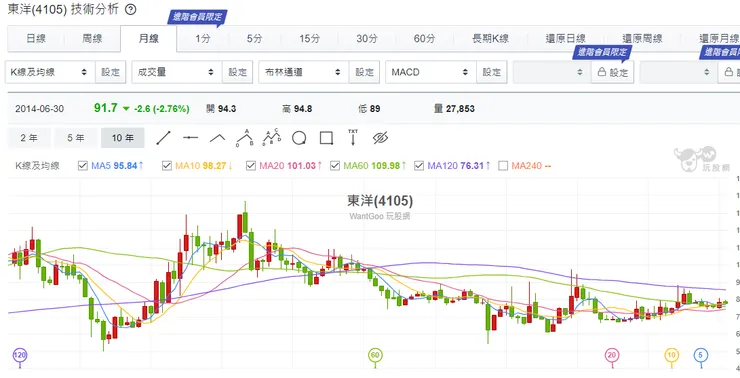
Task: Click the MA120 purple marker pin
Action: tap(19, 356)
